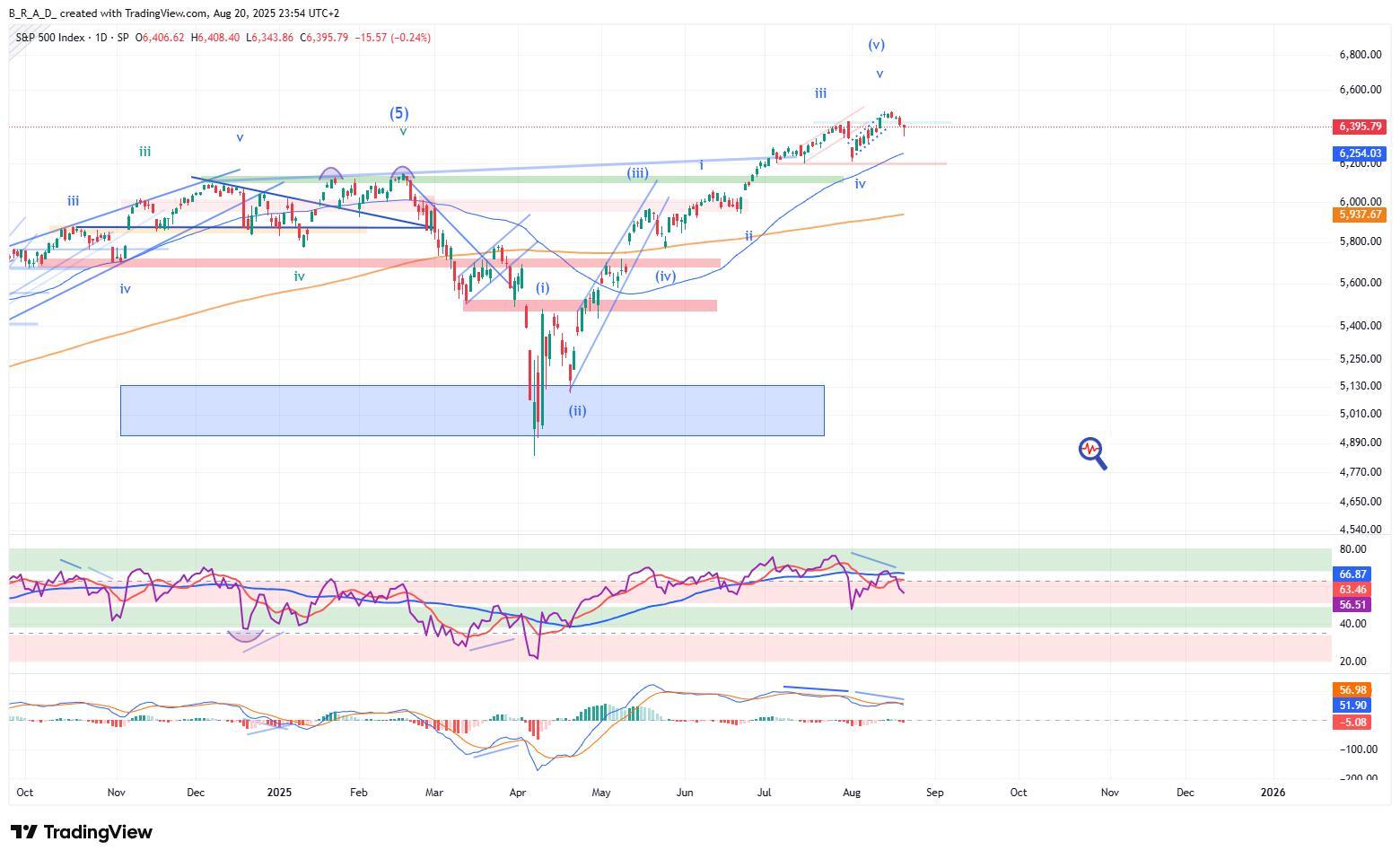1400x859 pixels.
Task: Click the RSI red value label 63.46
Action: click(1352, 590)
